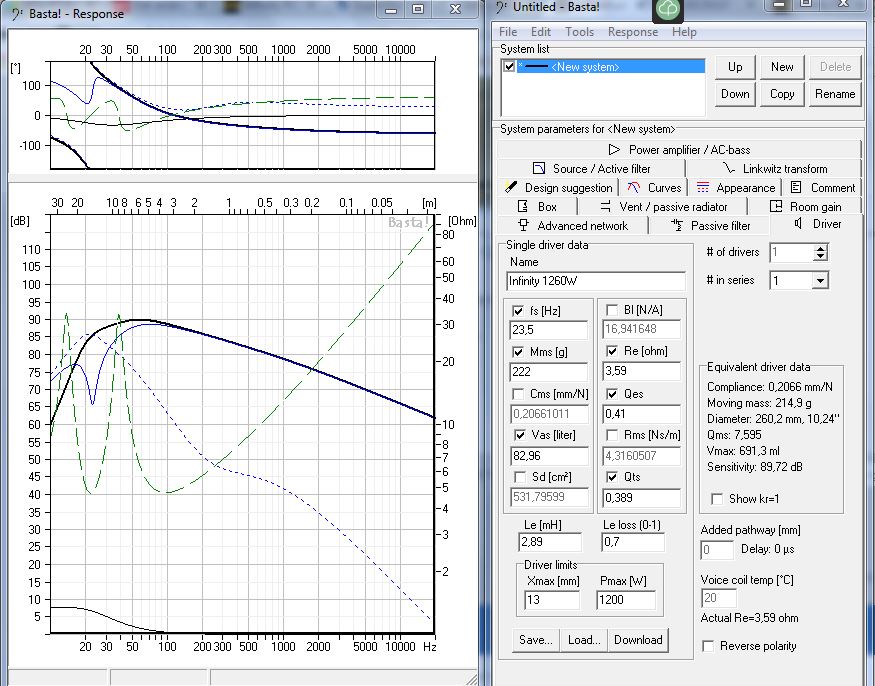Screen dimensions: 875x686
Task: Click the New system button
Action: tap(782, 67)
